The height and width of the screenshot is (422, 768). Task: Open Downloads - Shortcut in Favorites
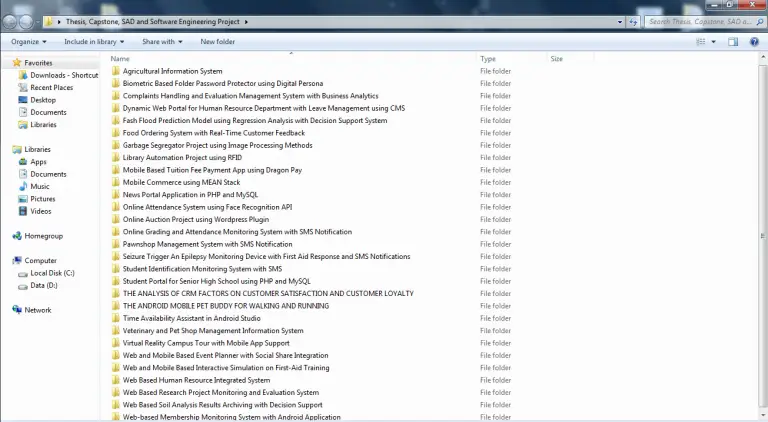63,75
